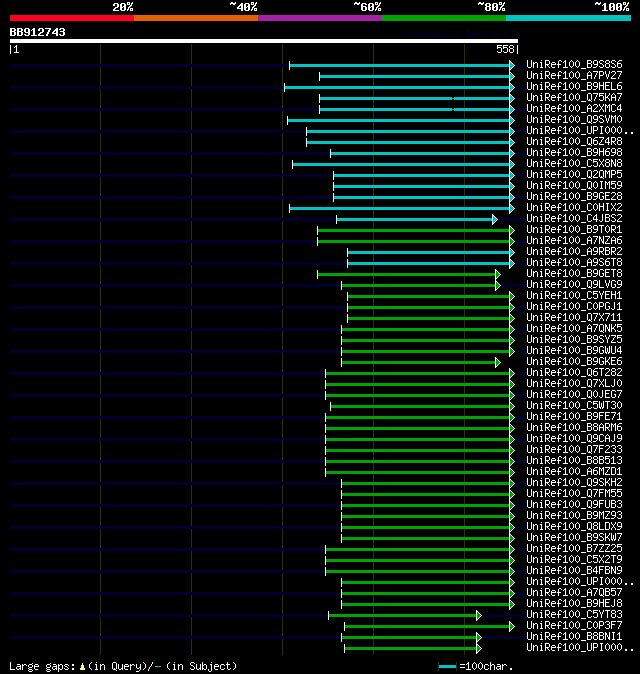This screenshot has height=674, width=640.
Task: Select the UniRef100_Q9SKH2 label
Action: [574, 483]
